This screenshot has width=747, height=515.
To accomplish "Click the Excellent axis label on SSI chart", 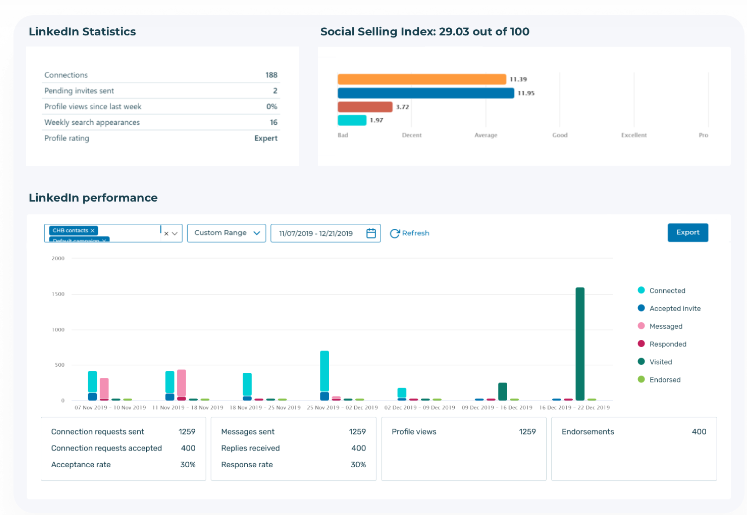I will click(x=634, y=135).
